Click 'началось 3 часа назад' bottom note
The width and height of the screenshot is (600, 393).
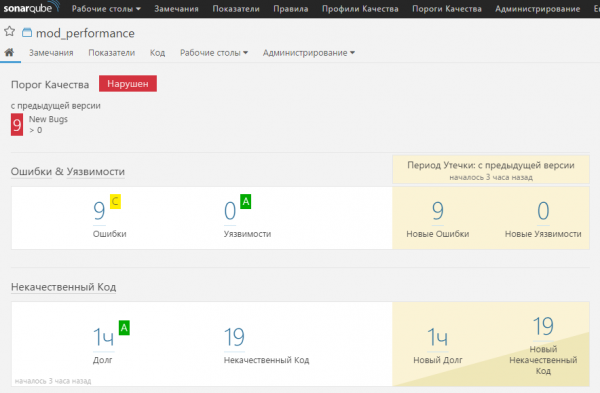(x=53, y=381)
